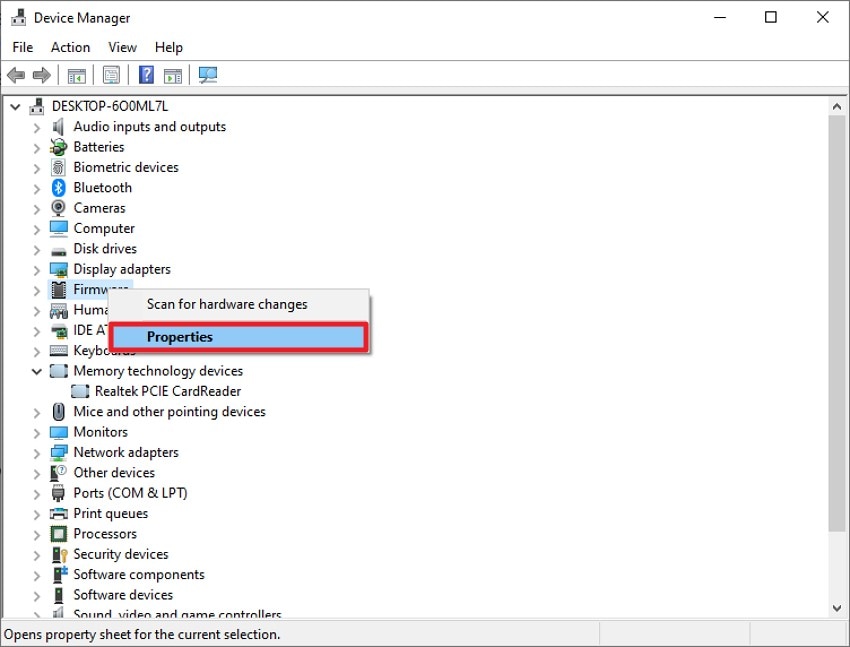Toggle the console tree panel icon

[76, 74]
